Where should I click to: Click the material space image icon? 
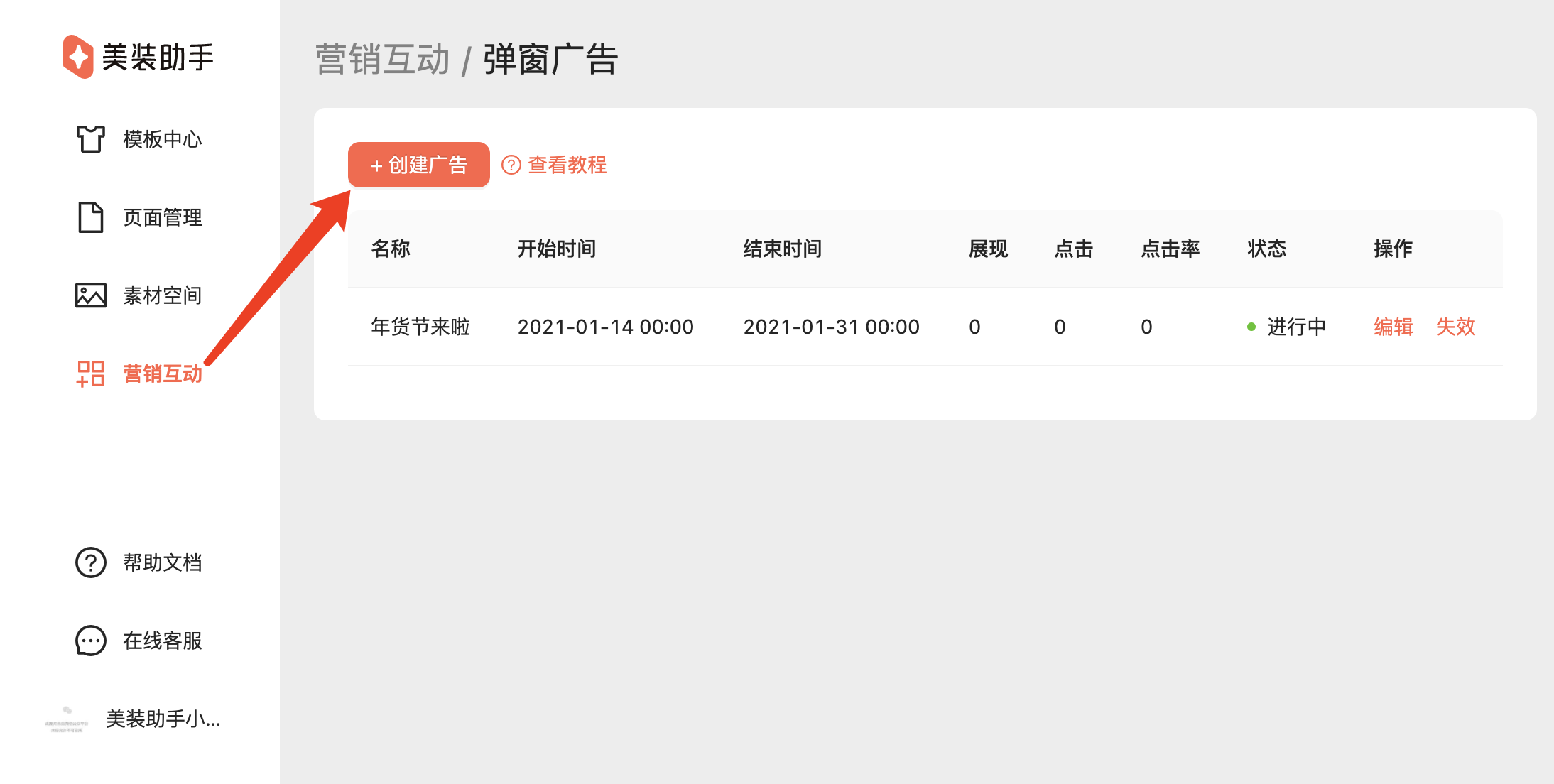pyautogui.click(x=90, y=295)
